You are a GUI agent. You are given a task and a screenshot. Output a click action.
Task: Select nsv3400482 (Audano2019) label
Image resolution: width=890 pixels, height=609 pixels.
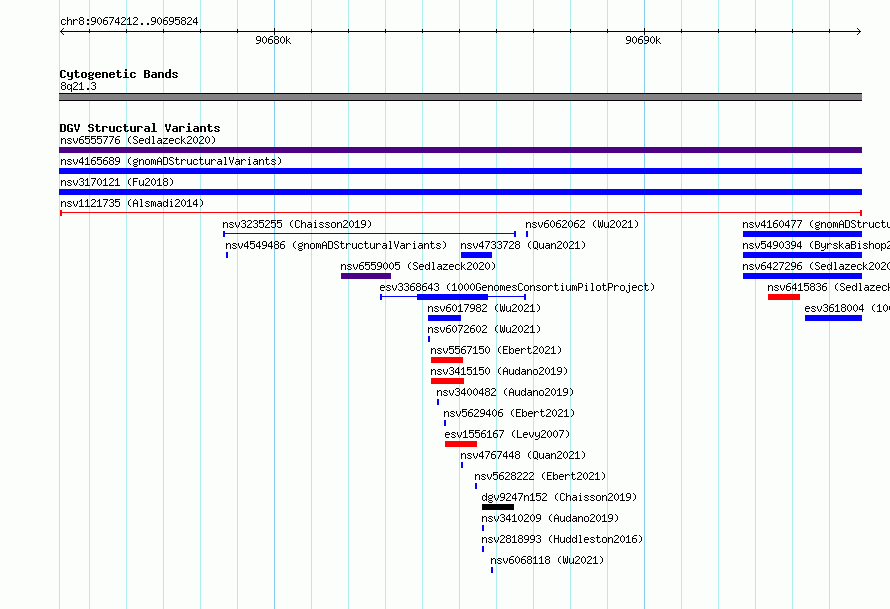505,392
